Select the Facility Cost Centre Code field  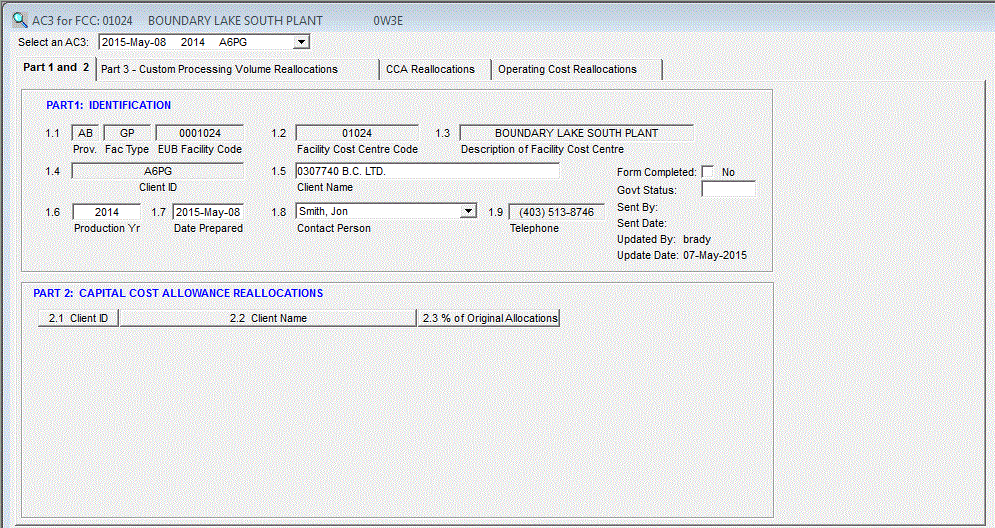pyautogui.click(x=357, y=133)
